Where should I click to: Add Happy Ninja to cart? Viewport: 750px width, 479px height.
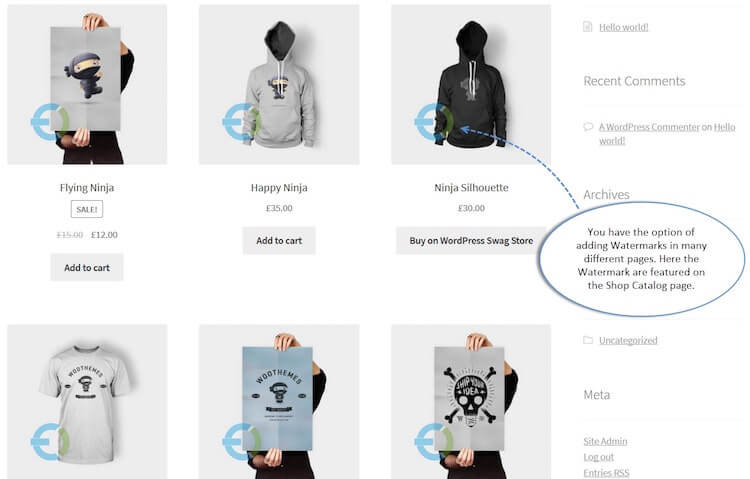pos(279,241)
